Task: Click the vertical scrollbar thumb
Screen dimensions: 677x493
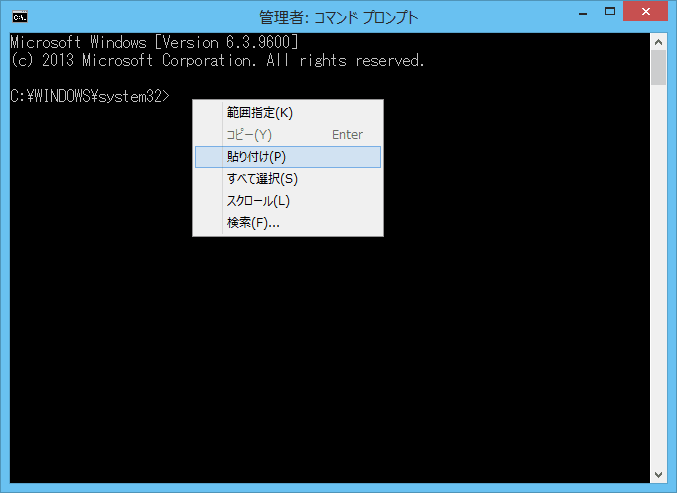Action: click(x=658, y=67)
